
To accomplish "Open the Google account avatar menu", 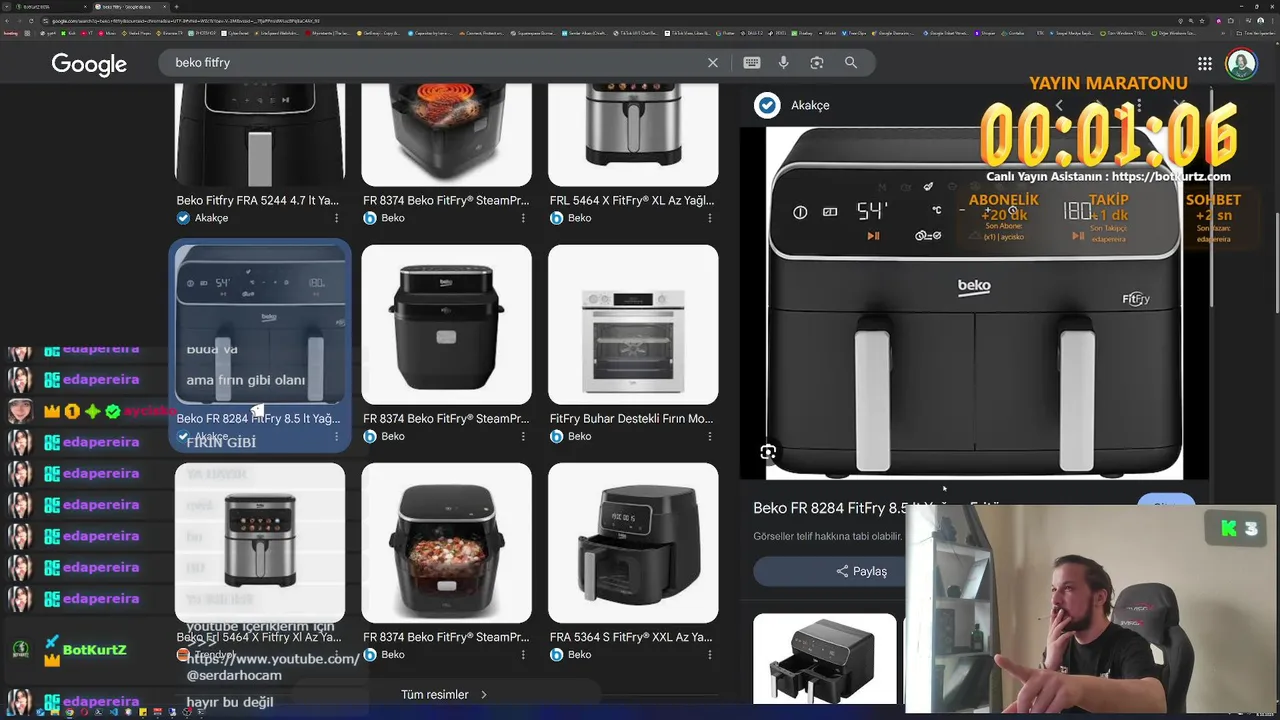I will click(x=1241, y=64).
